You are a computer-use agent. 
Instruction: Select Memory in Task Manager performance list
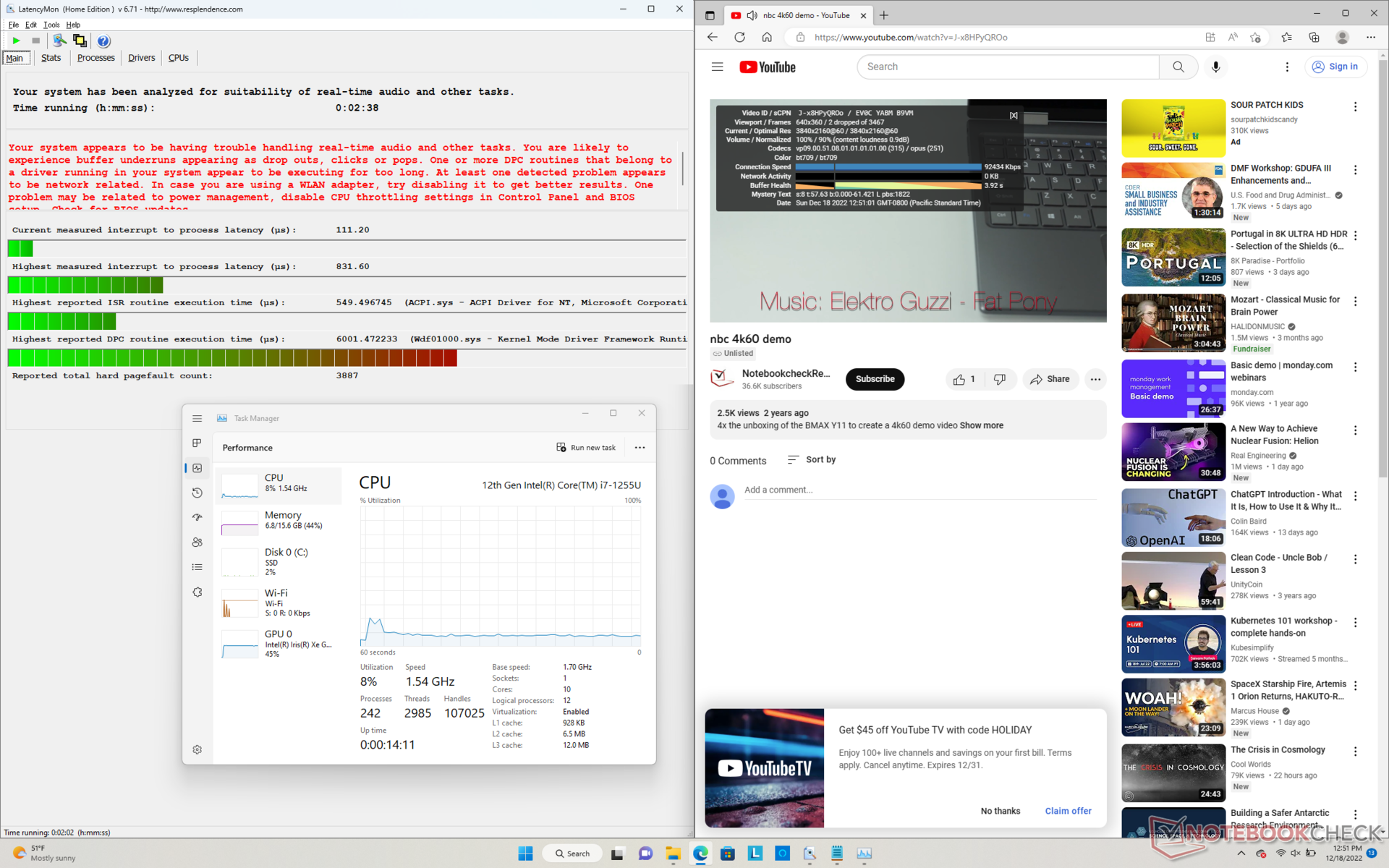(279, 520)
